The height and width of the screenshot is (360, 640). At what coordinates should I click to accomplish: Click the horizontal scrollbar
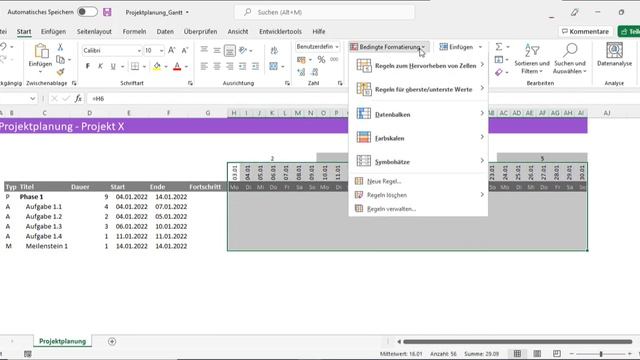click(517, 342)
